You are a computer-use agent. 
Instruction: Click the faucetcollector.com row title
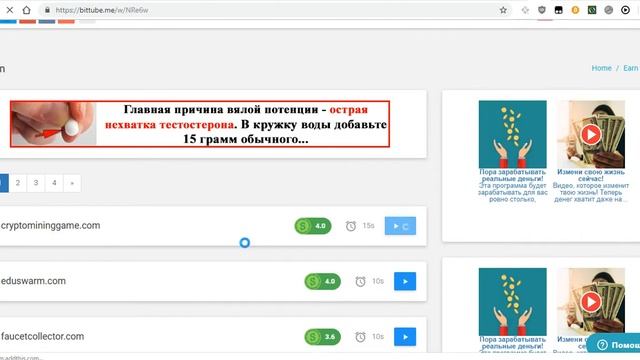click(x=42, y=336)
